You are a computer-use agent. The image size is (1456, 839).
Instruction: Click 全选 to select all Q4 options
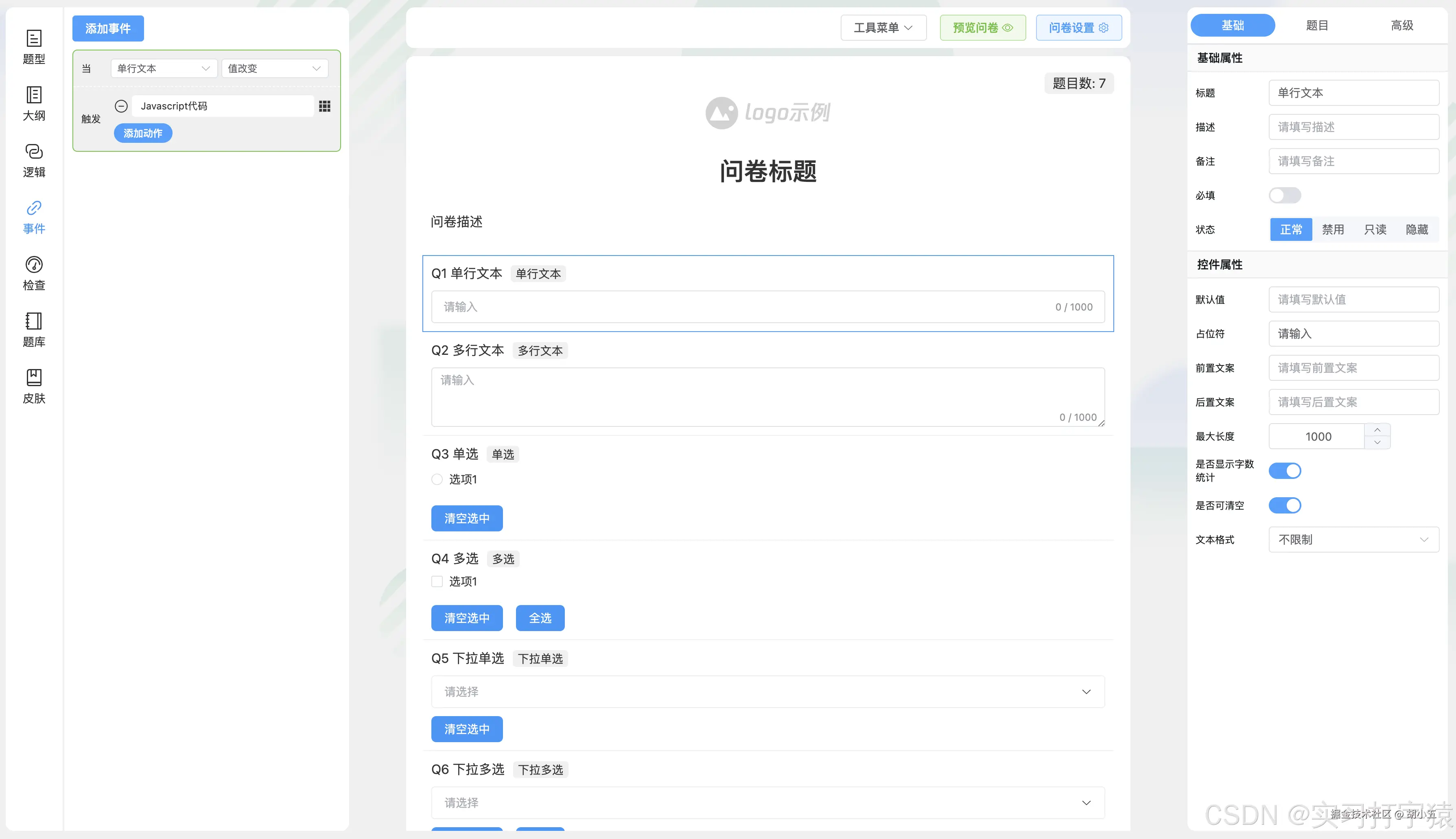tap(539, 618)
